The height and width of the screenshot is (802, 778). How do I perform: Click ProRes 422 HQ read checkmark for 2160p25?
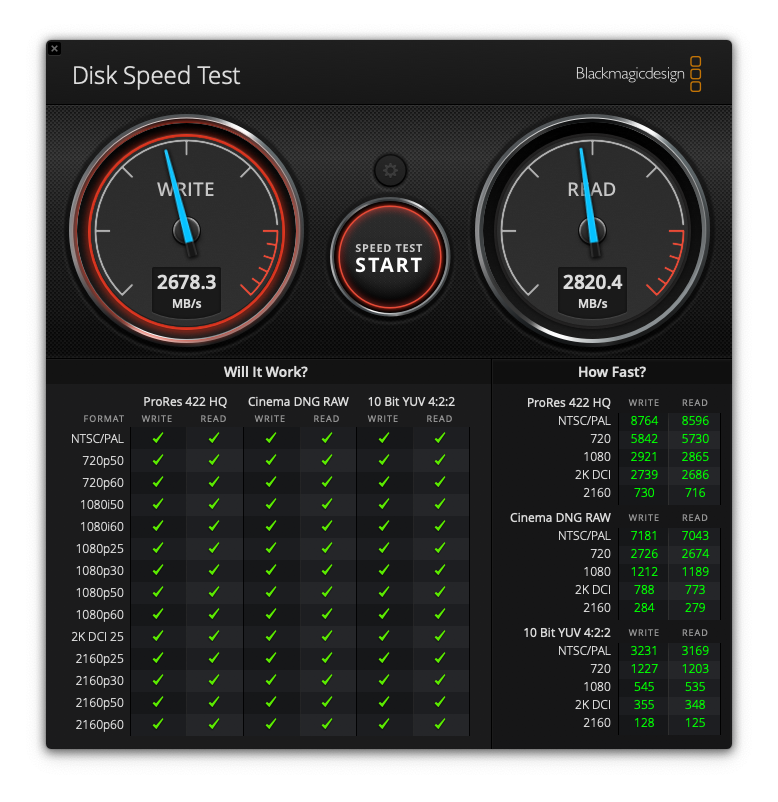[x=214, y=658]
